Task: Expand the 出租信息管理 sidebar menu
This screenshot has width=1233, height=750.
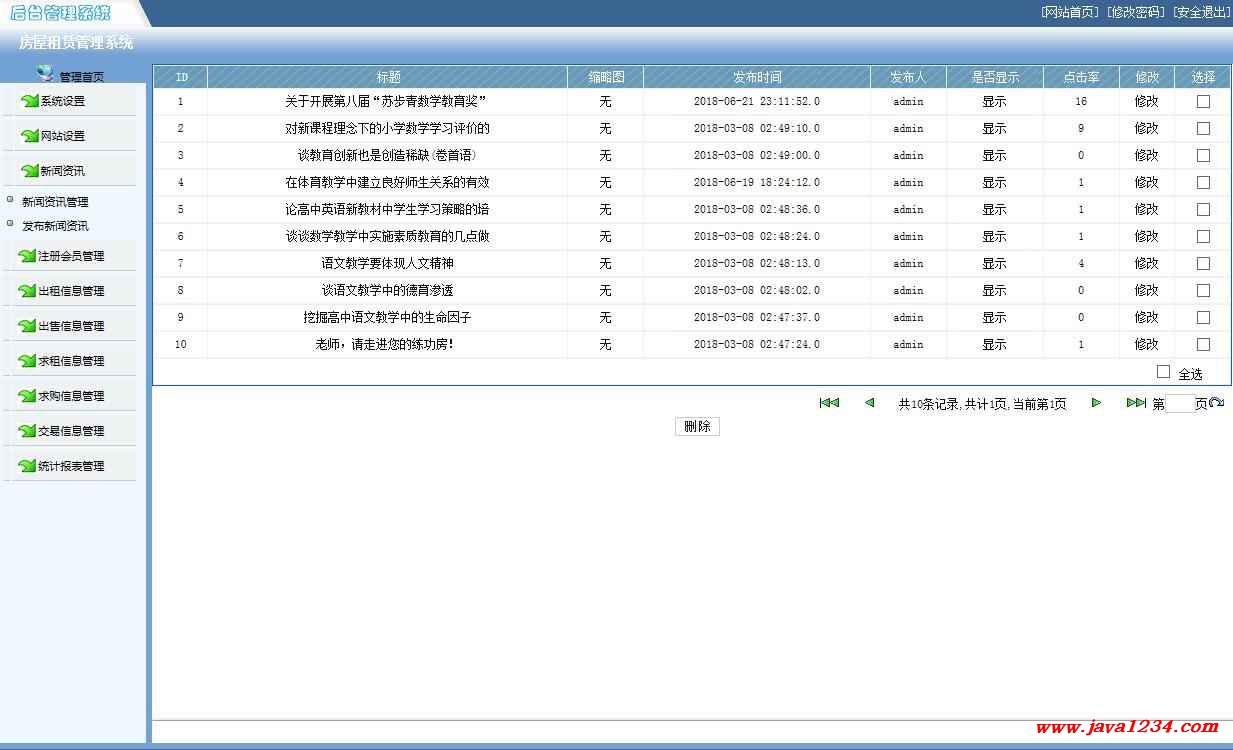Action: click(x=70, y=291)
